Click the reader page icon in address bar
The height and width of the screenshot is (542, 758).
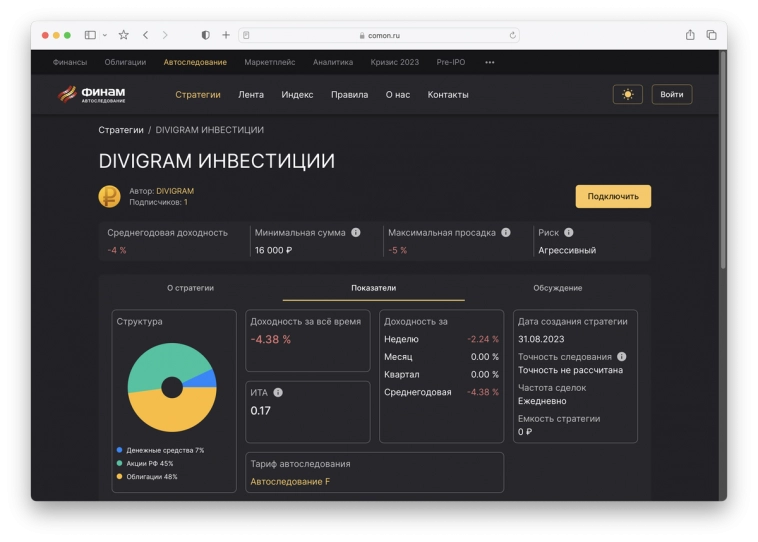pos(246,35)
